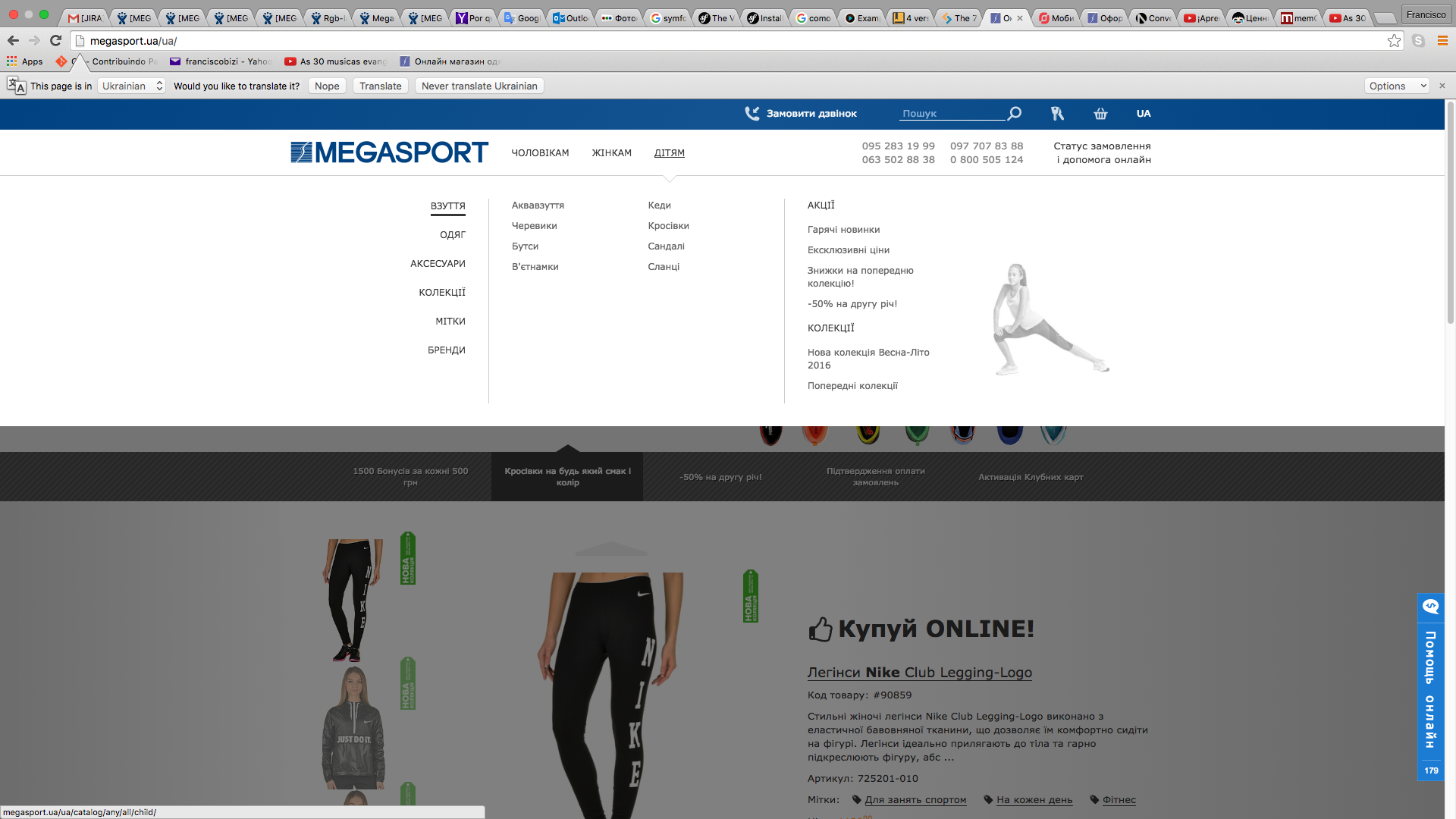Click the Translate button

point(380,86)
